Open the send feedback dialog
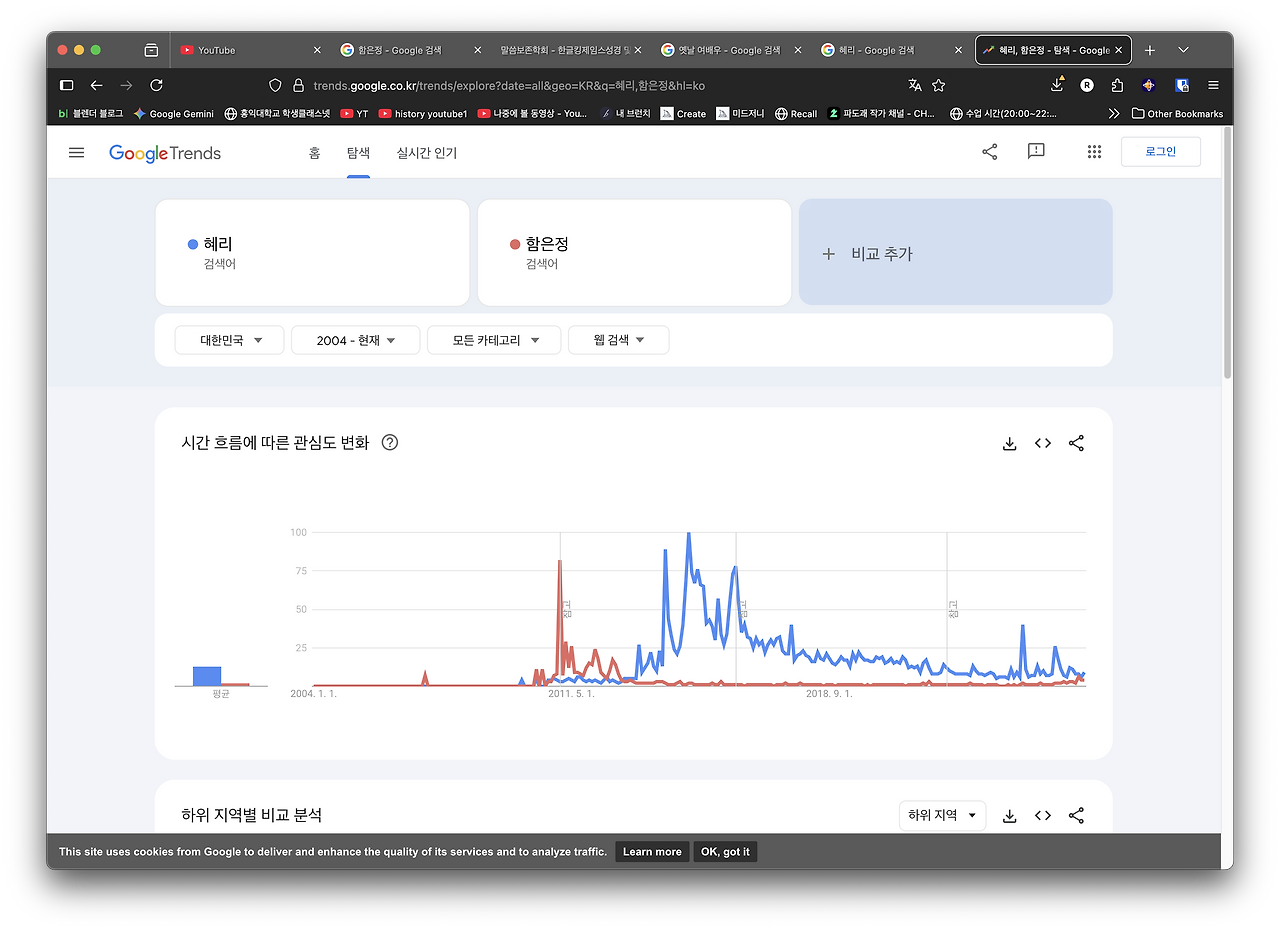1280x931 pixels. point(1035,151)
